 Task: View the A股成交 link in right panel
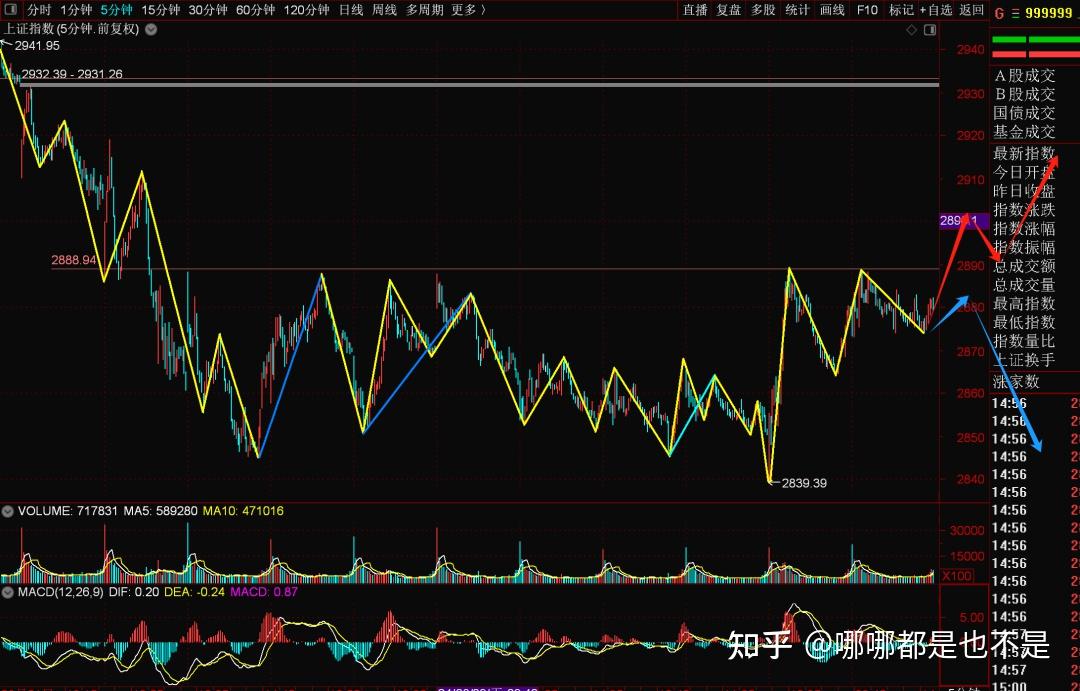pyautogui.click(x=1025, y=75)
